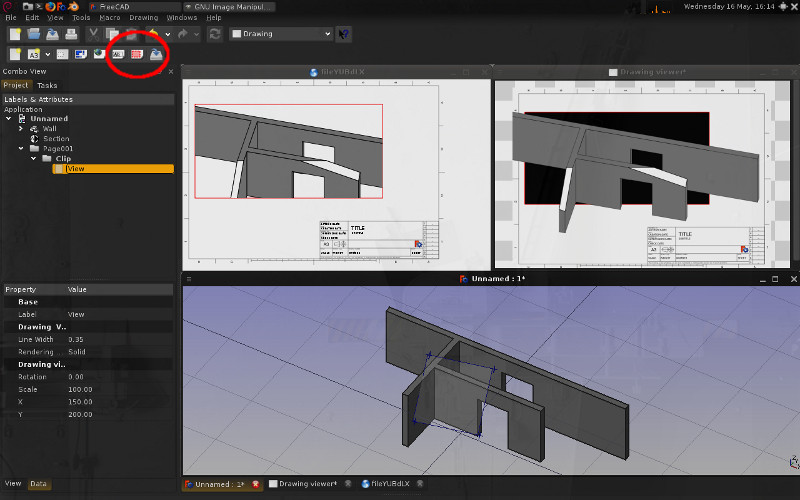Open the Undo history dropdown arrow
The height and width of the screenshot is (500, 800).
pyautogui.click(x=168, y=35)
